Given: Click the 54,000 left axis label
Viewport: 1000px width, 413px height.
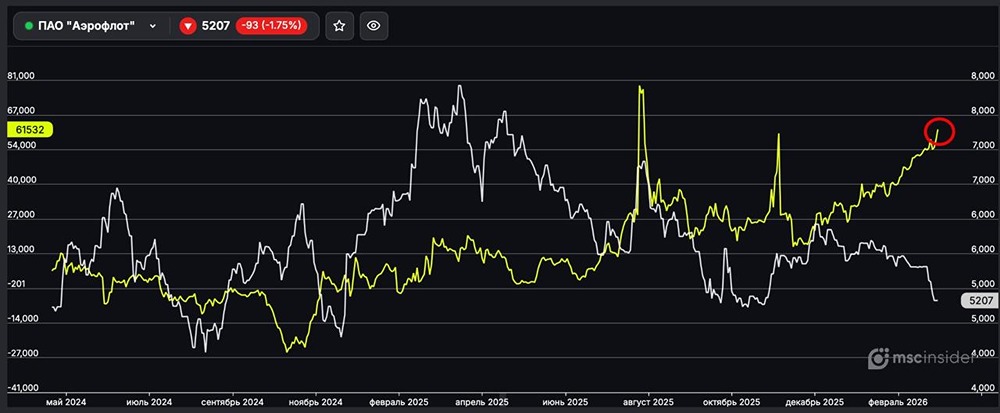Looking at the screenshot, I should [20, 145].
